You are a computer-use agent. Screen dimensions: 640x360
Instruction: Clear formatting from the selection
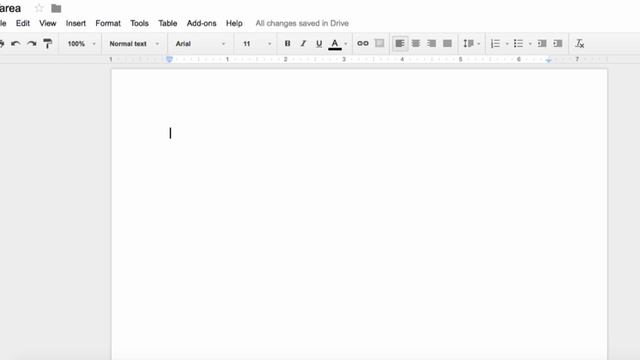580,43
